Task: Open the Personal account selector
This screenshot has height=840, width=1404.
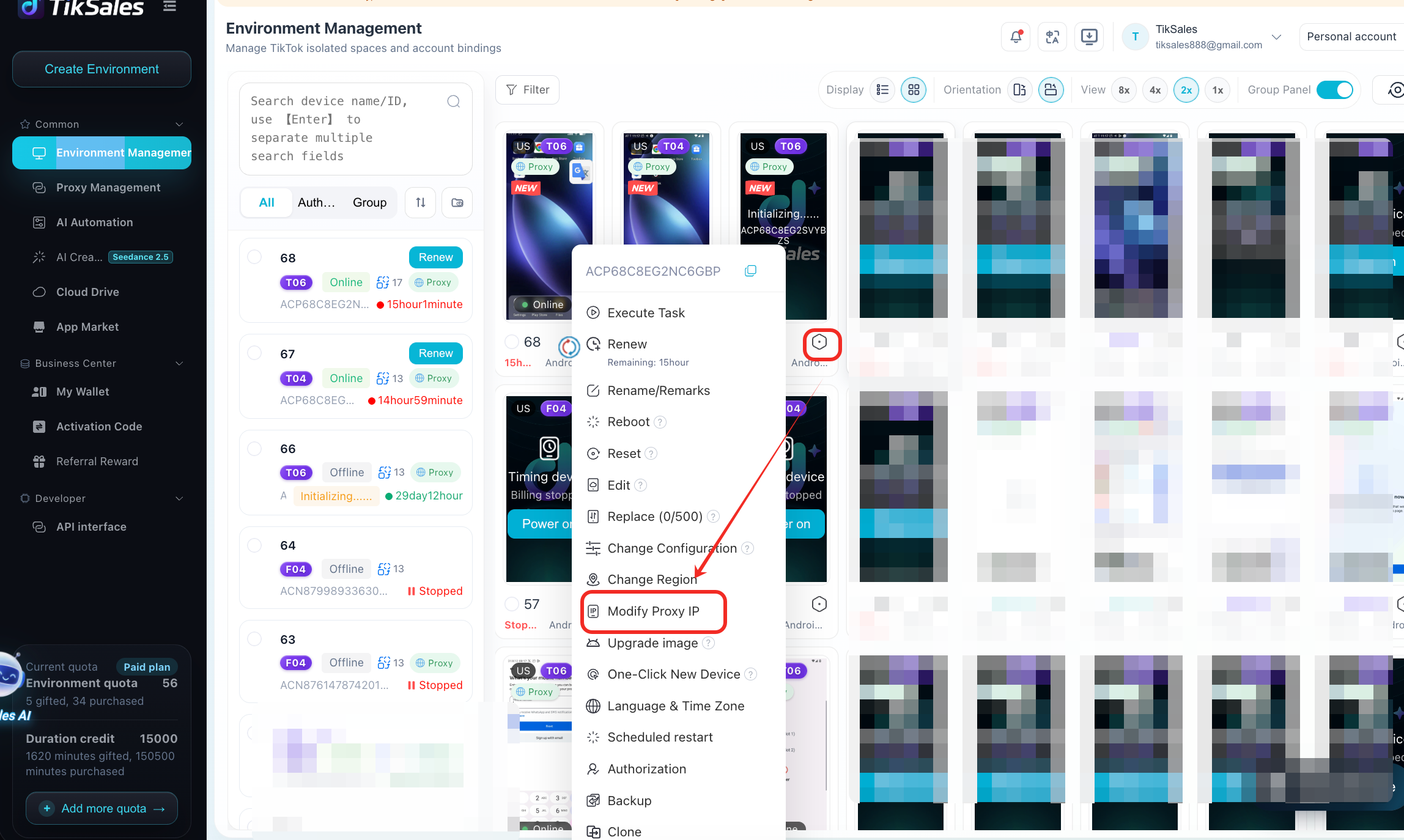Action: tap(1351, 37)
